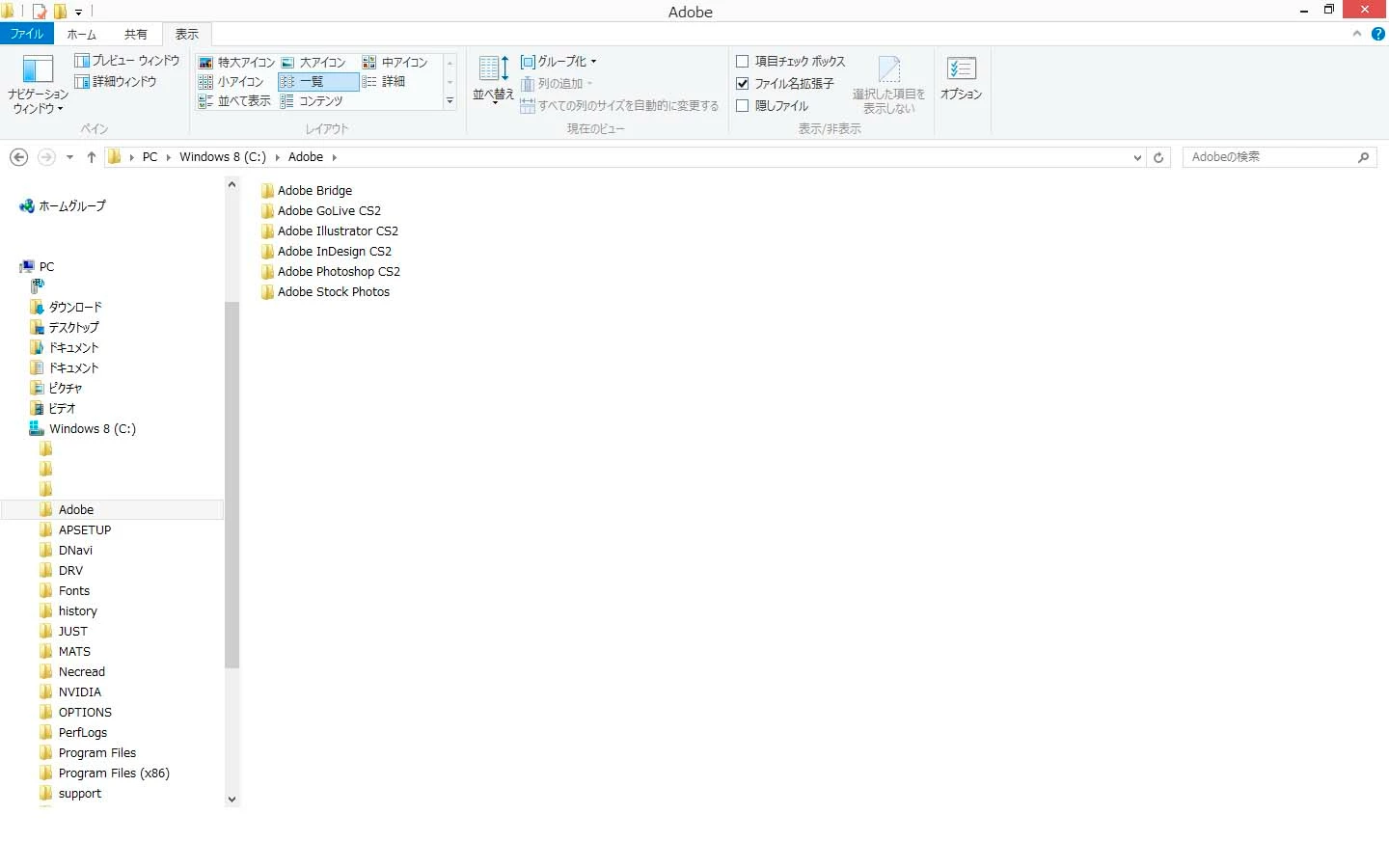
Task: Open the Adobe Stock Photos folder
Action: pos(325,292)
